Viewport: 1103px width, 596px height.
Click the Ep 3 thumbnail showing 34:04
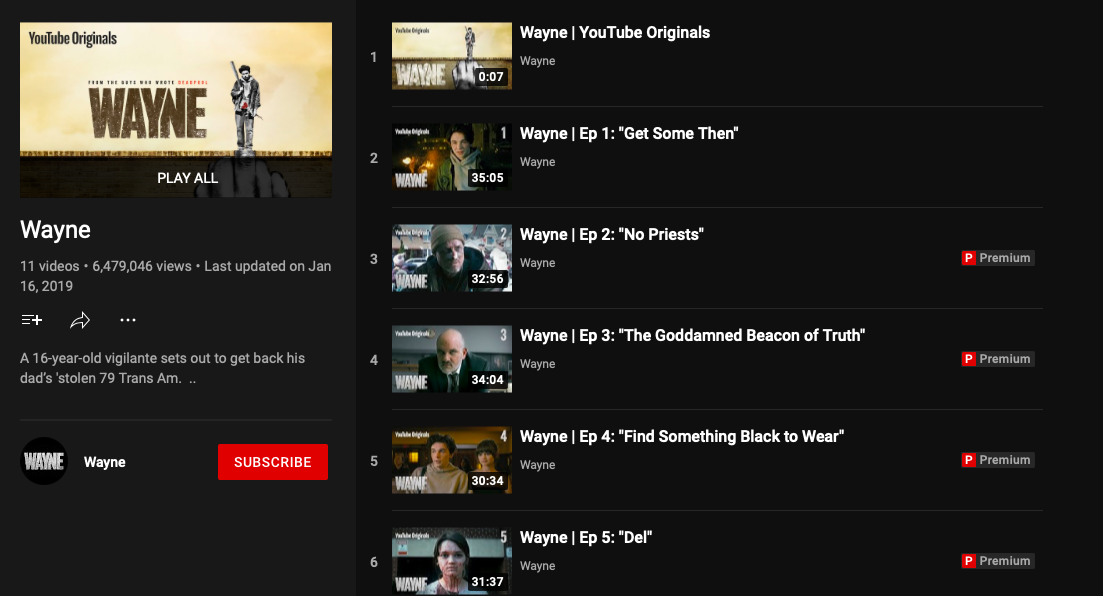pos(452,359)
